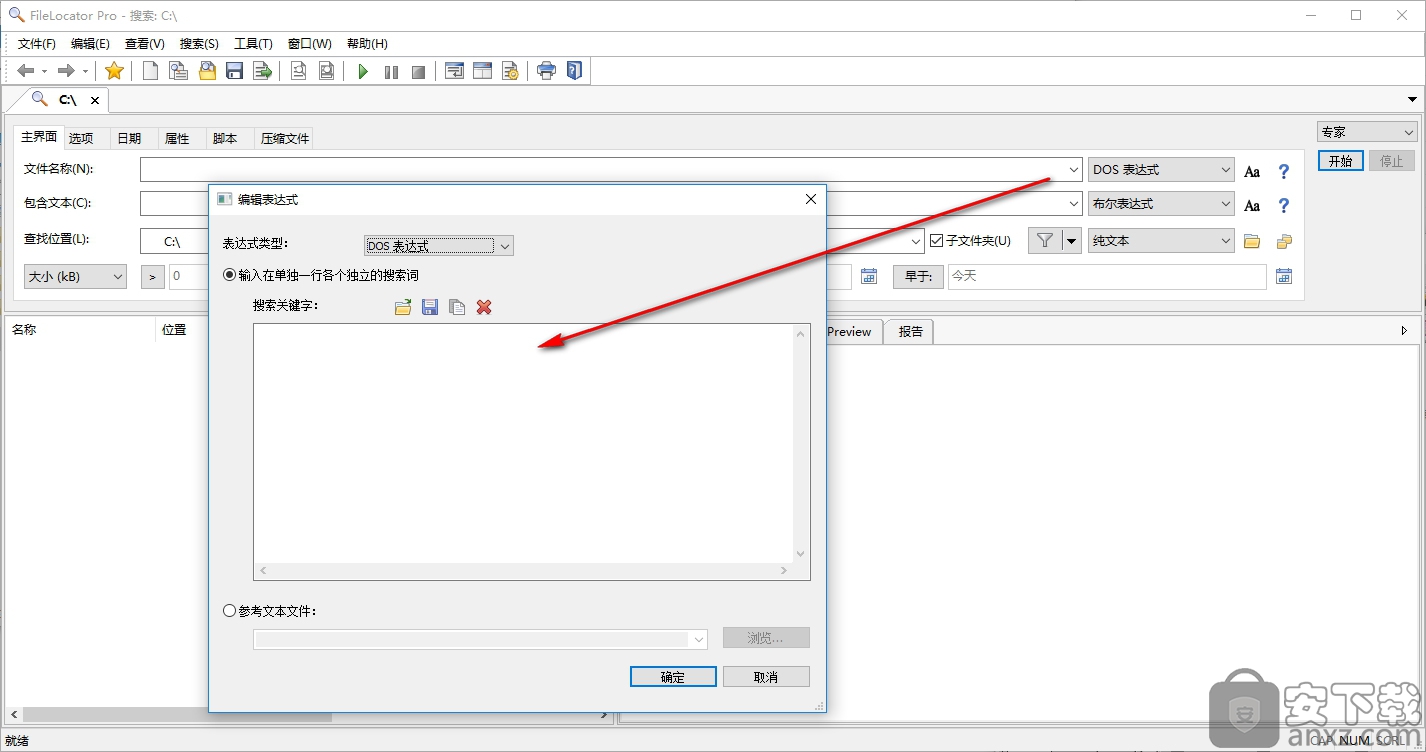The height and width of the screenshot is (752, 1426).
Task: Open saved search using yellow folder toolbar icon
Action: pos(207,71)
